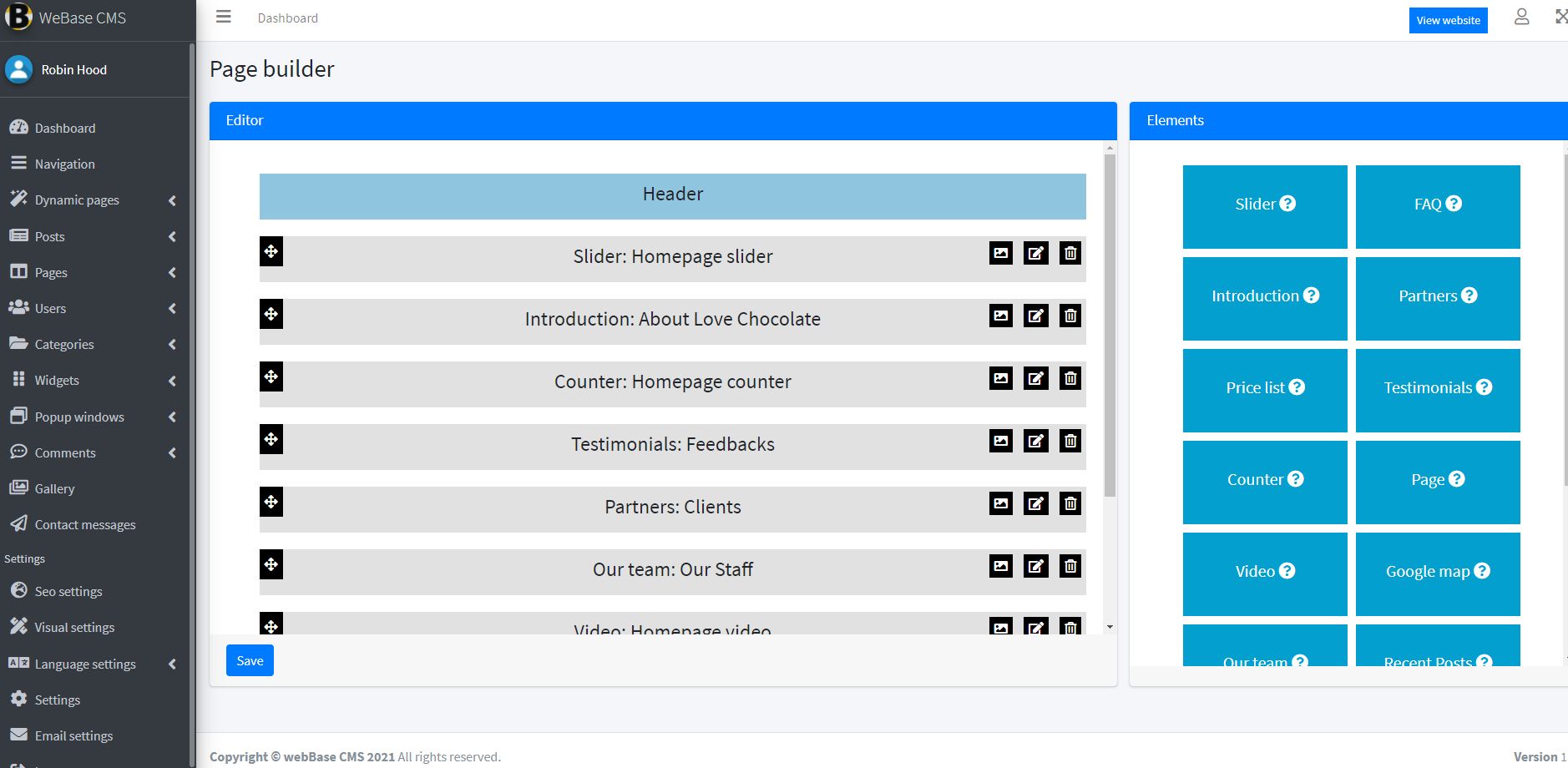Delete the Homepage slider row
Screen dimensions: 1568x768
click(1070, 253)
